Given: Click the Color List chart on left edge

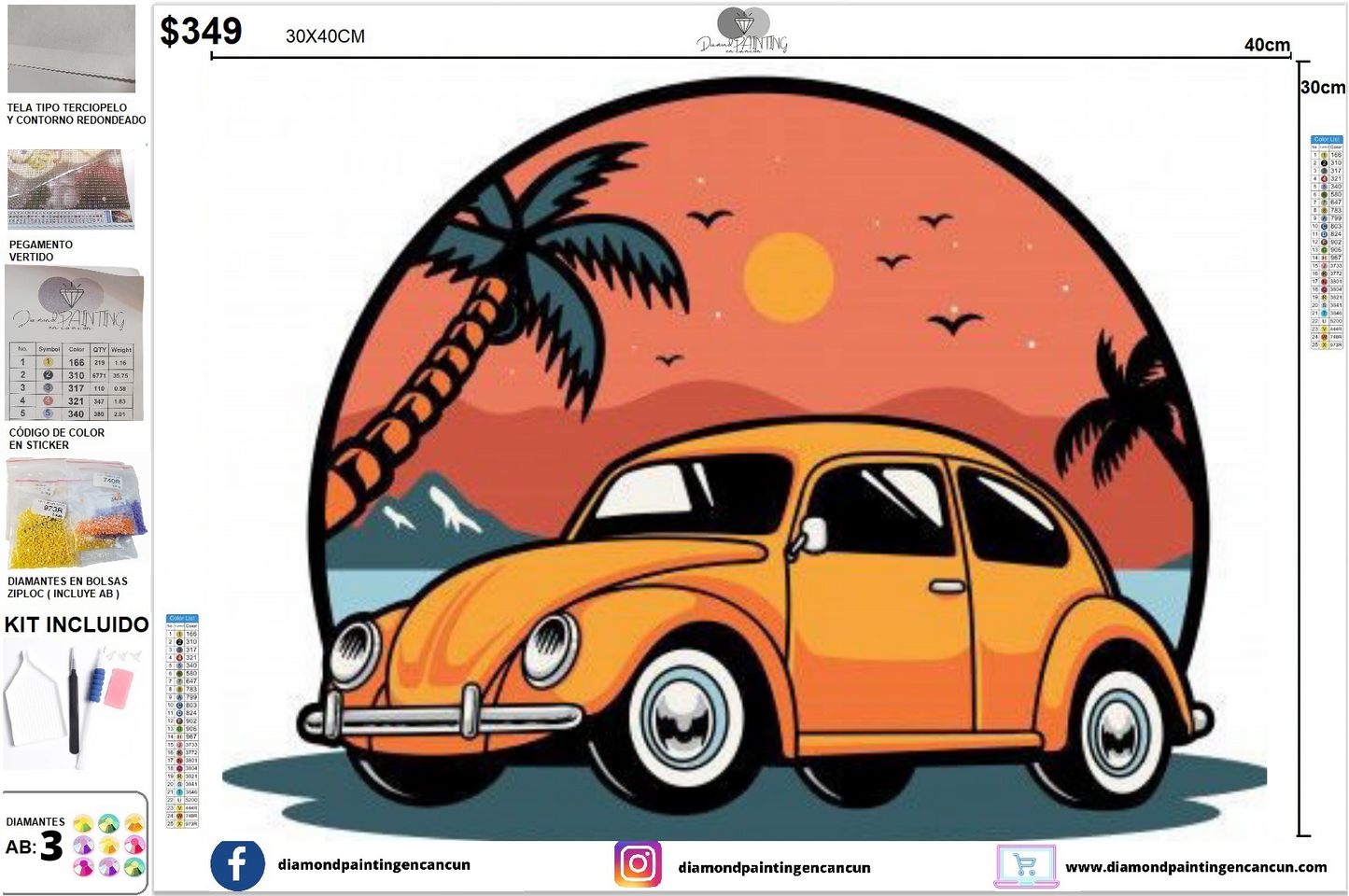Looking at the screenshot, I should point(182,721).
